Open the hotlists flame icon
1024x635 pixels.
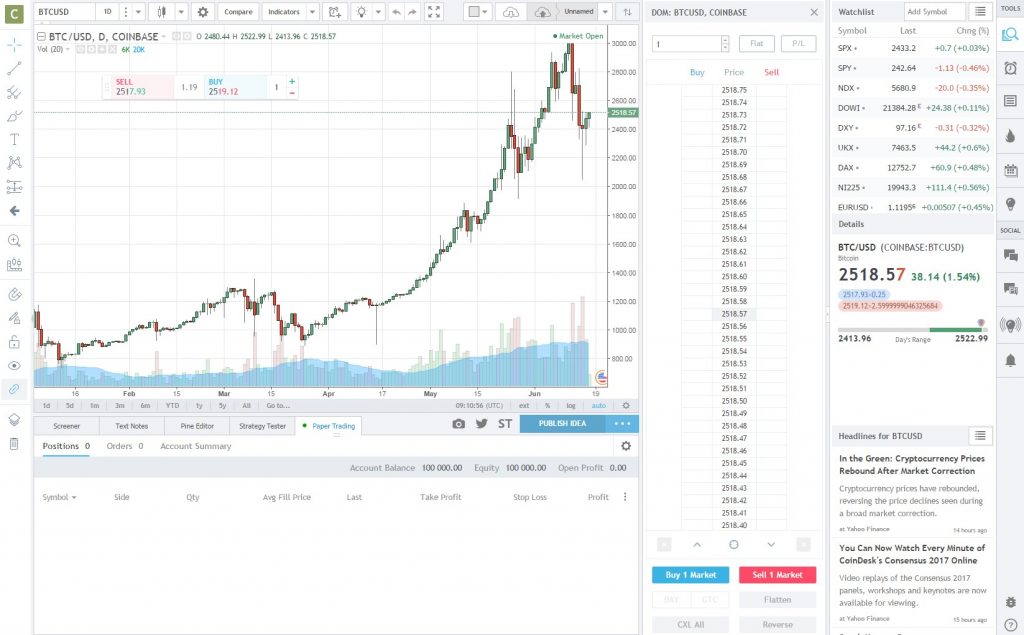coord(1010,135)
